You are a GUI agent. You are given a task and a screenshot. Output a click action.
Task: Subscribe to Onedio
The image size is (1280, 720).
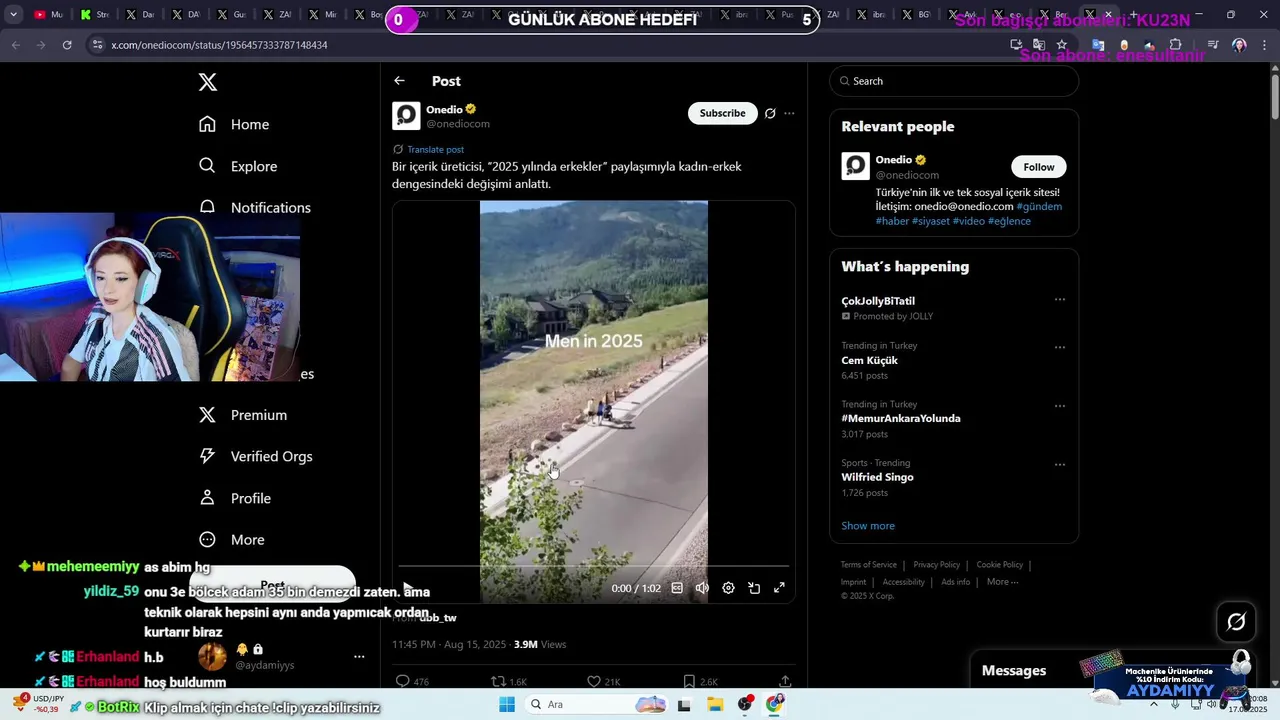[722, 113]
